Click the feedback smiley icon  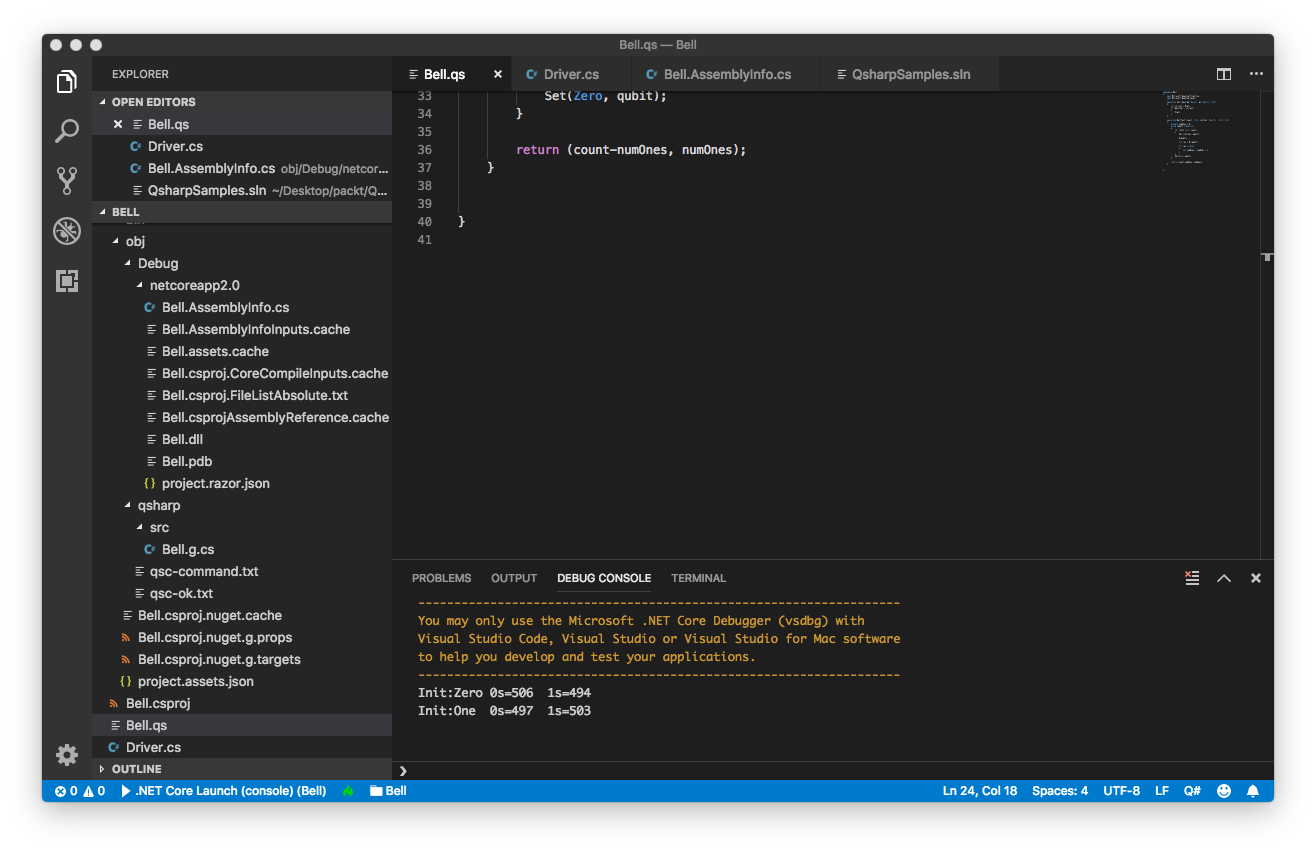[1223, 791]
